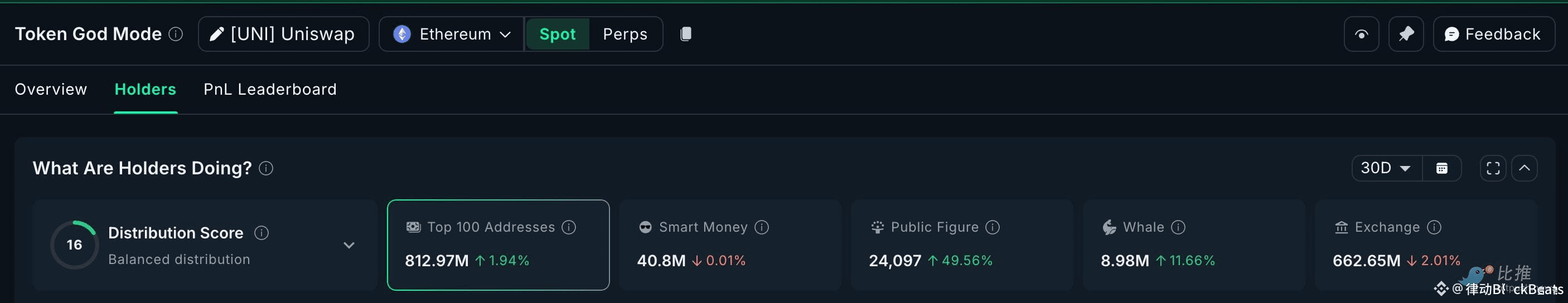
Task: Edit the [UNI] Uniswap token selector
Action: click(x=284, y=34)
